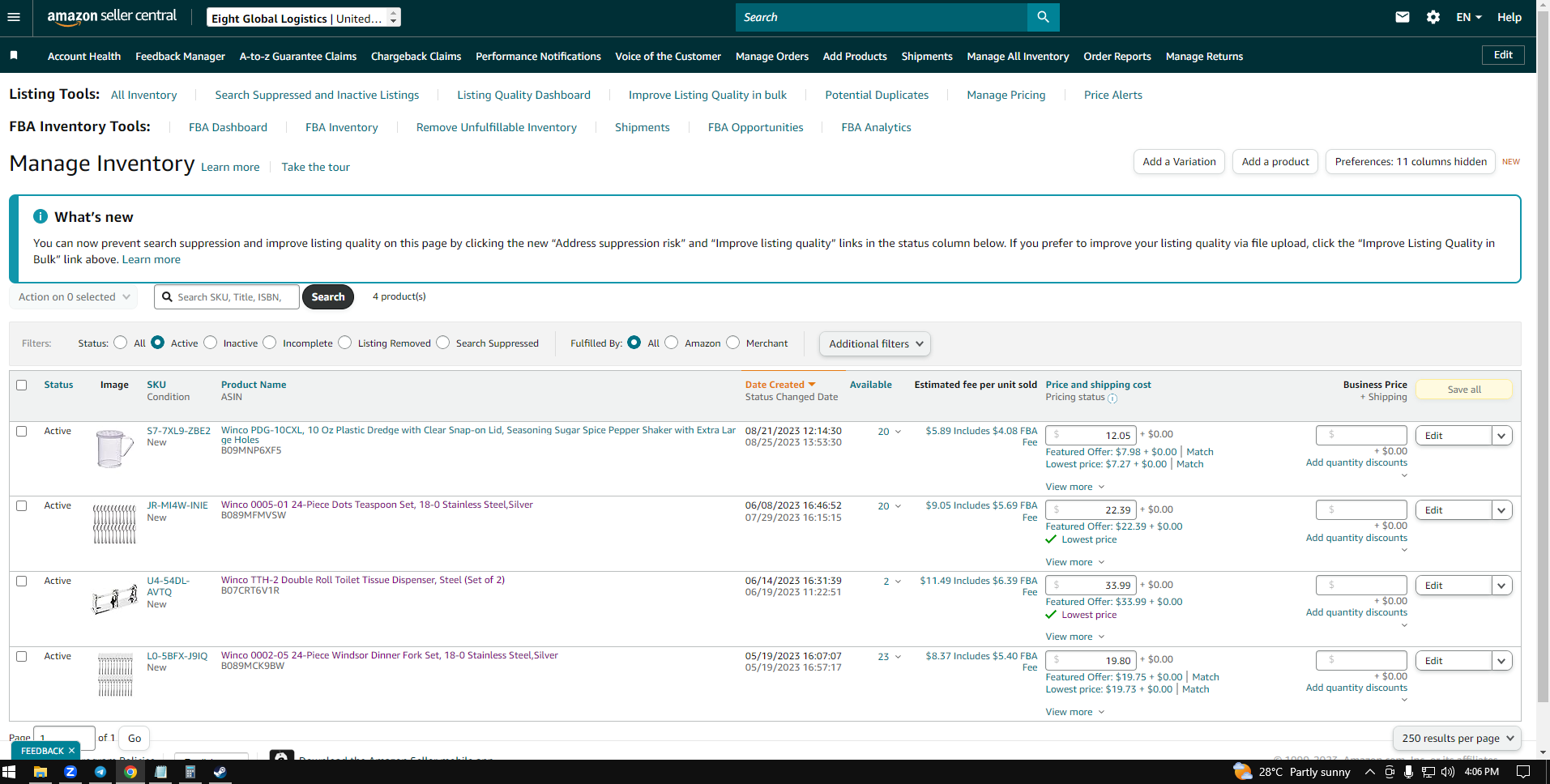Click the network icon in system tray

click(x=1428, y=772)
